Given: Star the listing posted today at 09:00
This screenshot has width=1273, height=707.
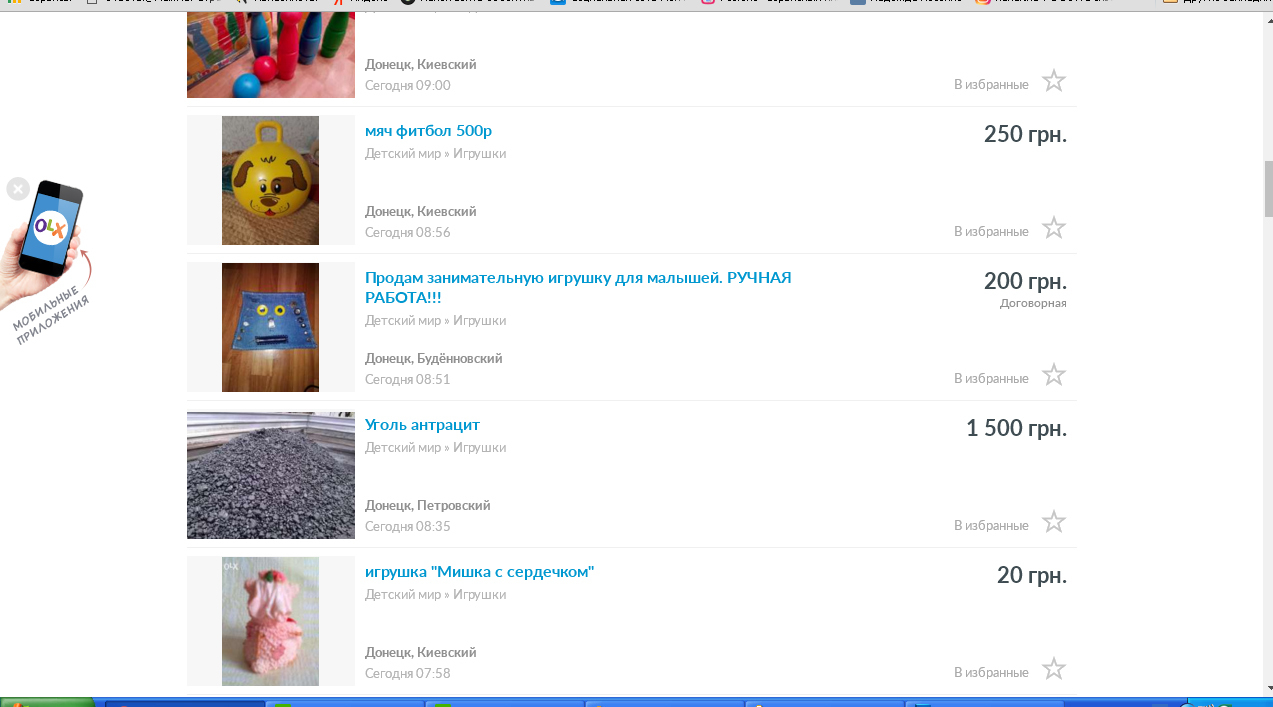Looking at the screenshot, I should point(1054,81).
